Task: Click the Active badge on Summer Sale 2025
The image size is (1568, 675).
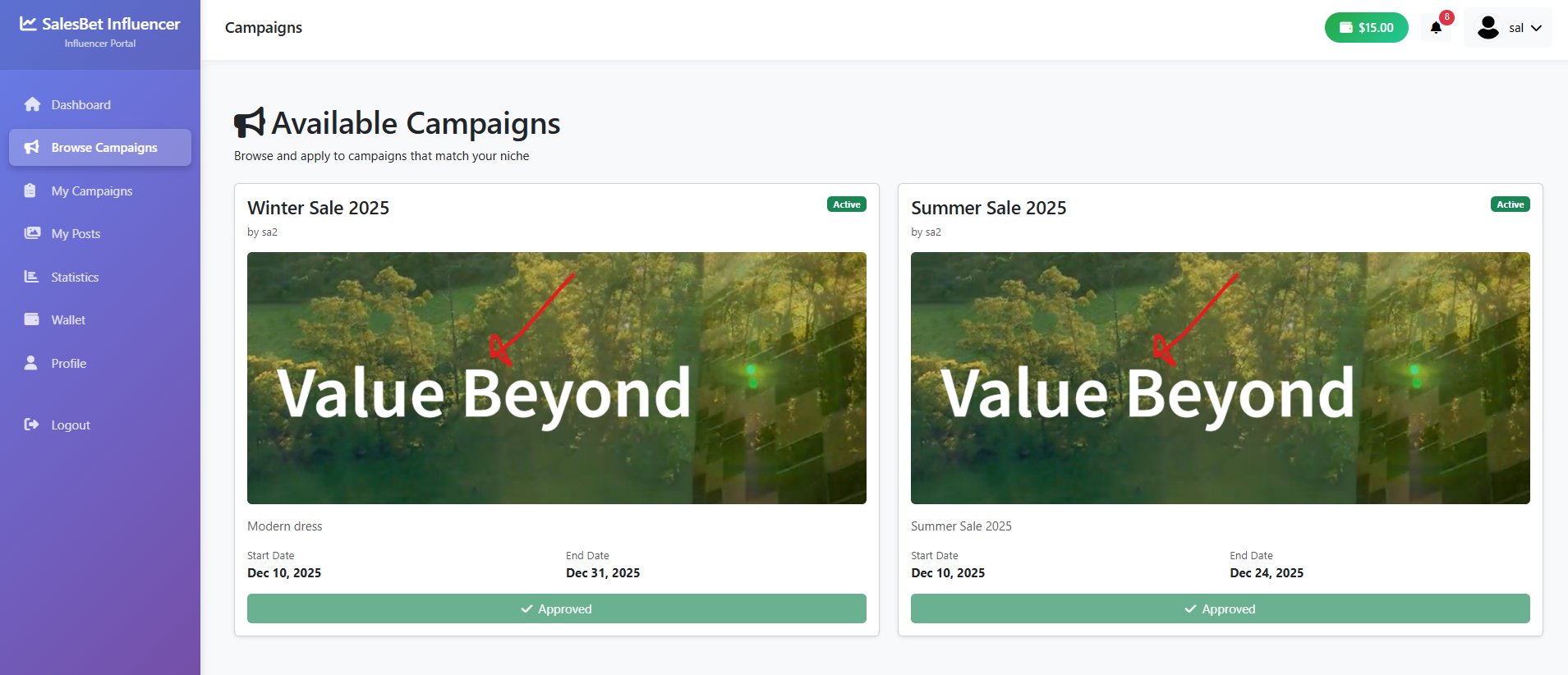Action: (x=1510, y=204)
